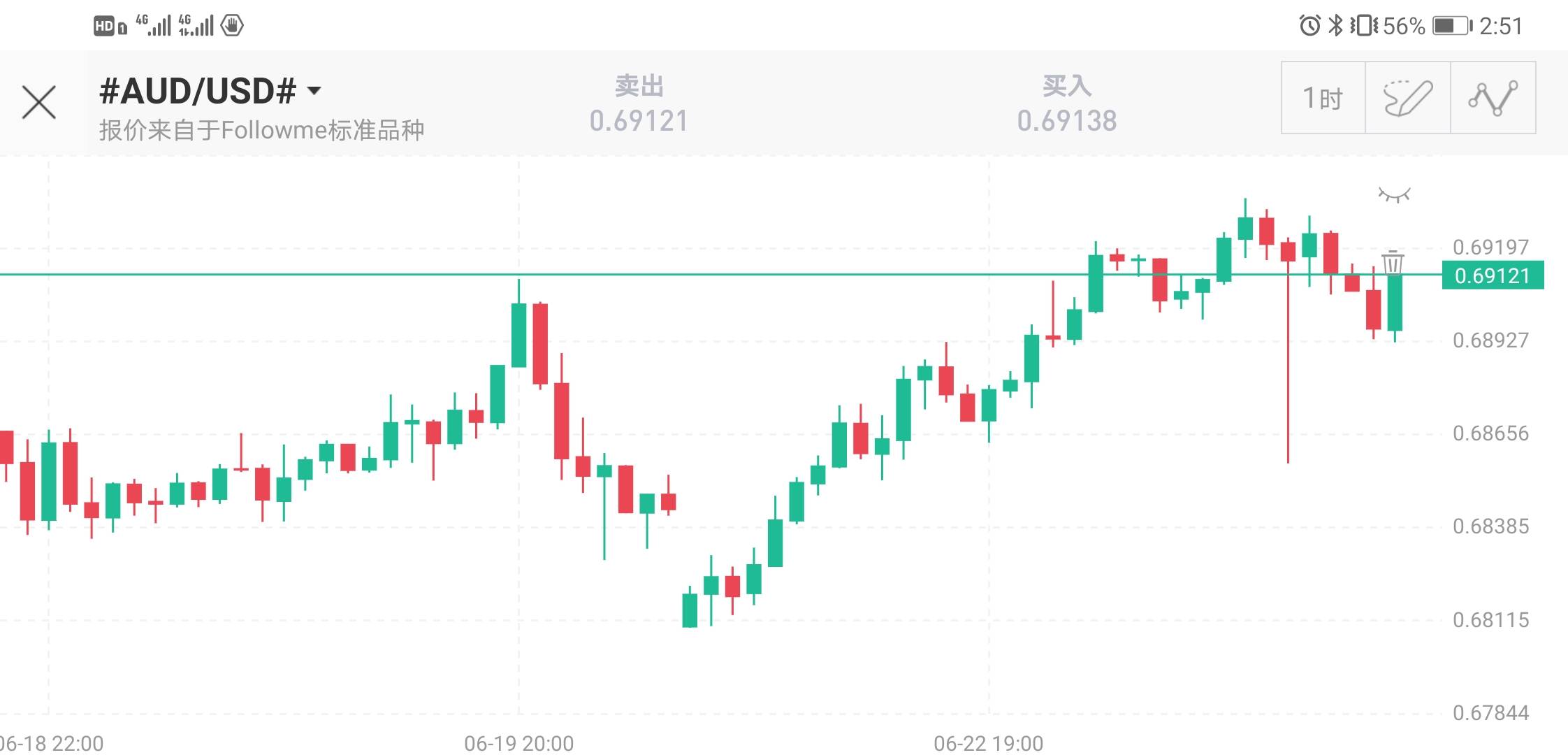Open the drawing tools pencil icon
Viewport: 1568px width, 755px height.
tap(1407, 98)
